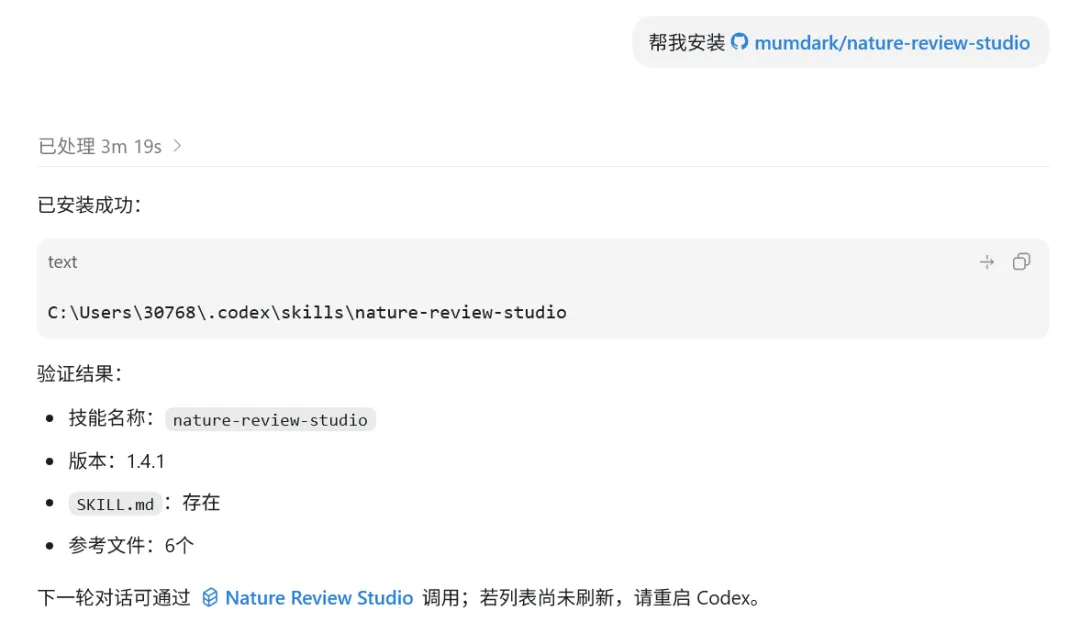Click the text language label of code block
This screenshot has width=1080, height=622.
(x=63, y=262)
